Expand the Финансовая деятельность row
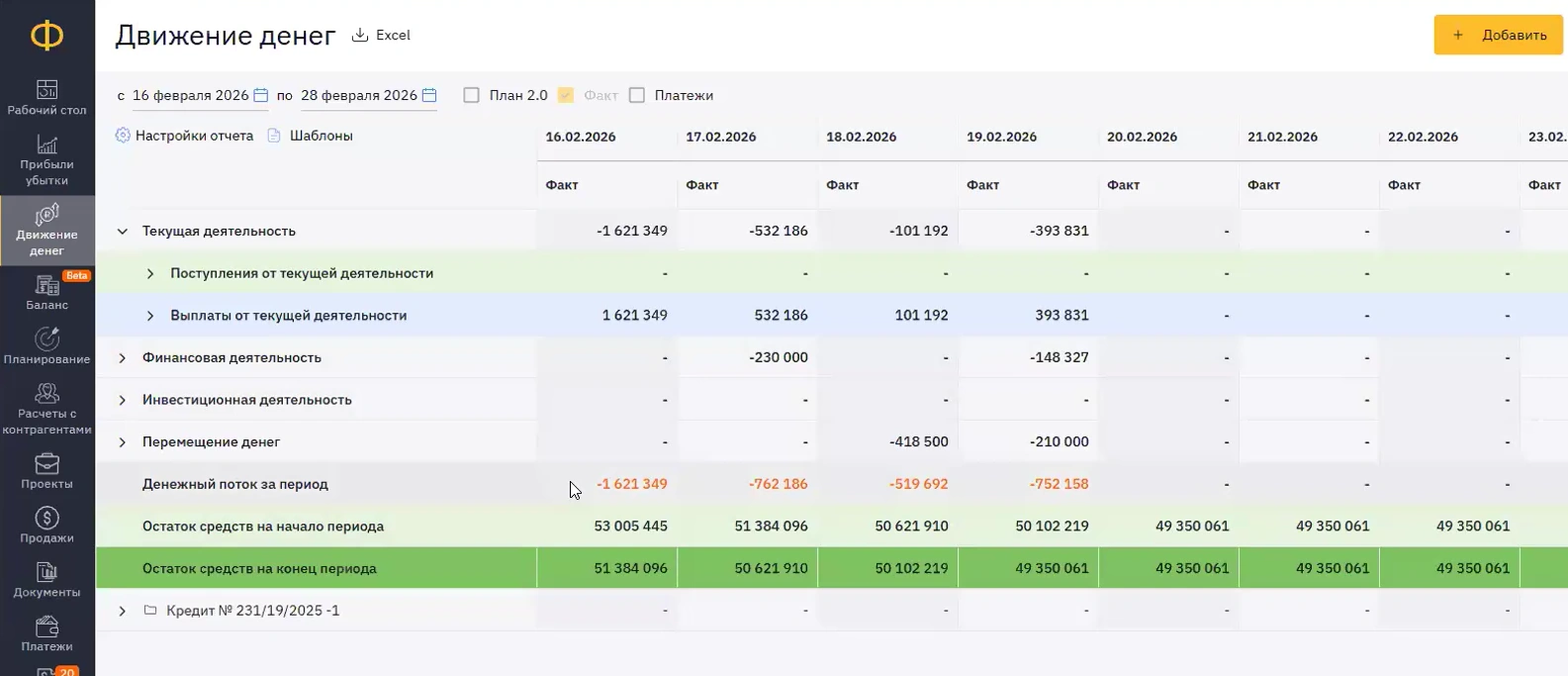The width and height of the screenshot is (1568, 676). click(x=123, y=357)
